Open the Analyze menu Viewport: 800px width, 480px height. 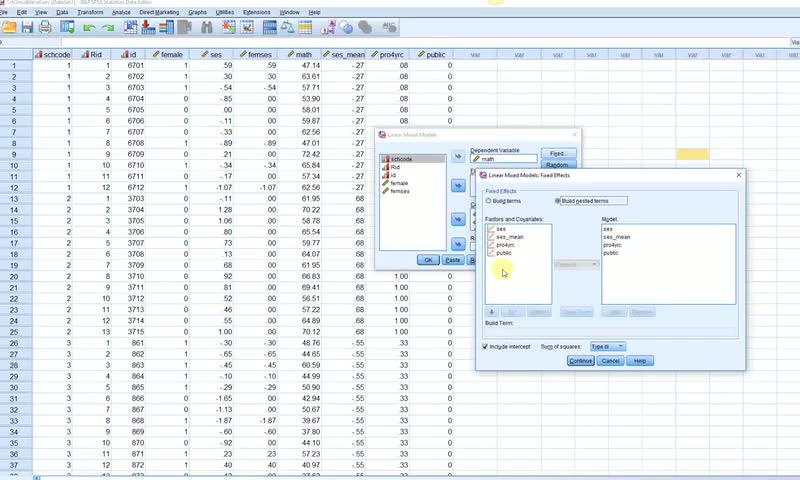pyautogui.click(x=121, y=12)
